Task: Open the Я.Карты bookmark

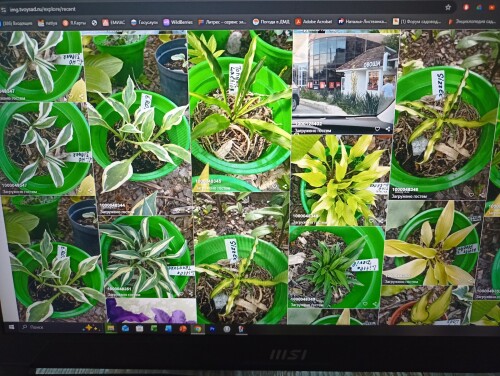Action: (x=74, y=23)
